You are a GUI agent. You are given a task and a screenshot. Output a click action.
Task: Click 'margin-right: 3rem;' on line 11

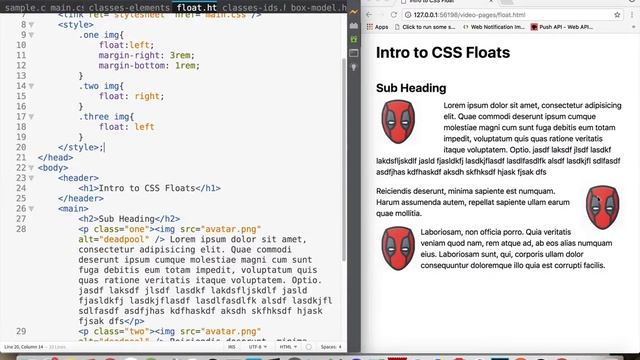click(147, 56)
